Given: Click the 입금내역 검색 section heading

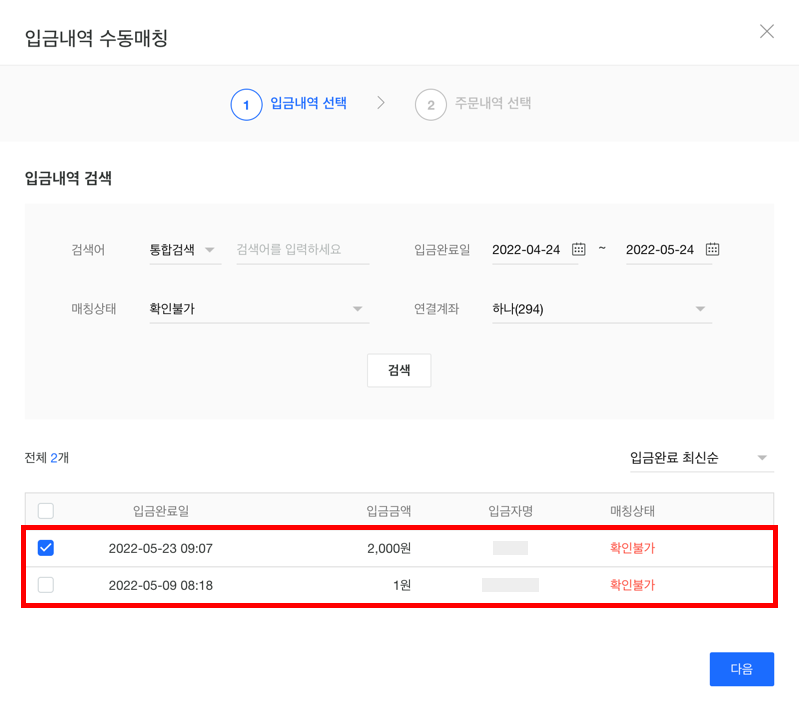Looking at the screenshot, I should point(68,178).
